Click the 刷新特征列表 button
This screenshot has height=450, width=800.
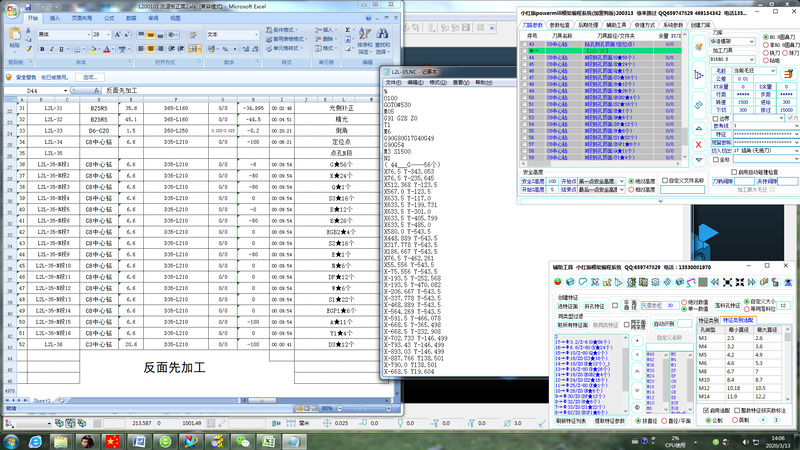571,421
